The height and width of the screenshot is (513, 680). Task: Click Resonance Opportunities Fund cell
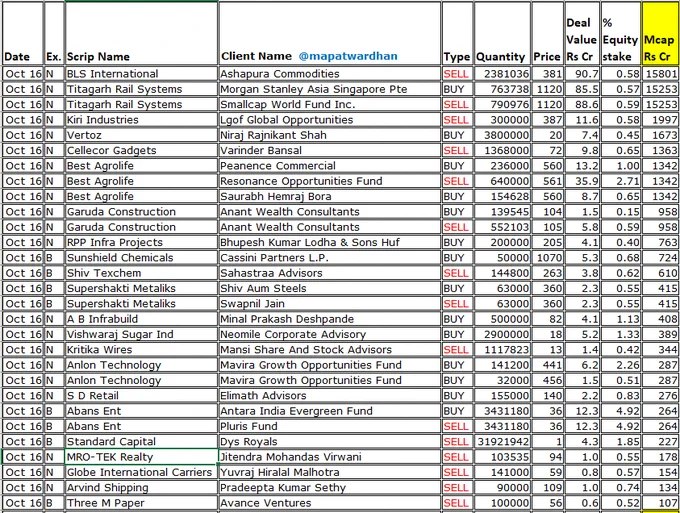coord(330,181)
